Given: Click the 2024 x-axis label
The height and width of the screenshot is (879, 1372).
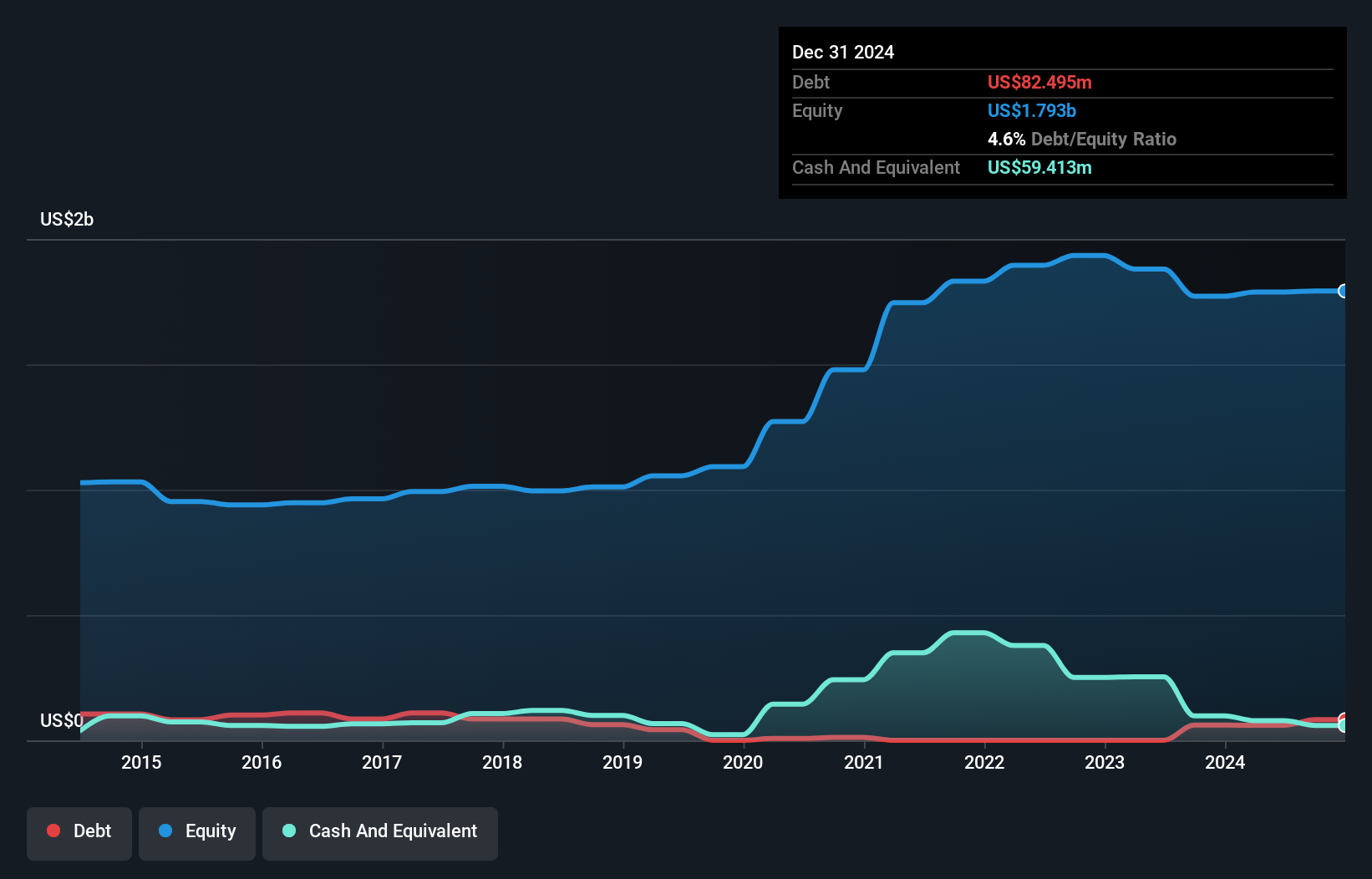Looking at the screenshot, I should tap(1225, 762).
